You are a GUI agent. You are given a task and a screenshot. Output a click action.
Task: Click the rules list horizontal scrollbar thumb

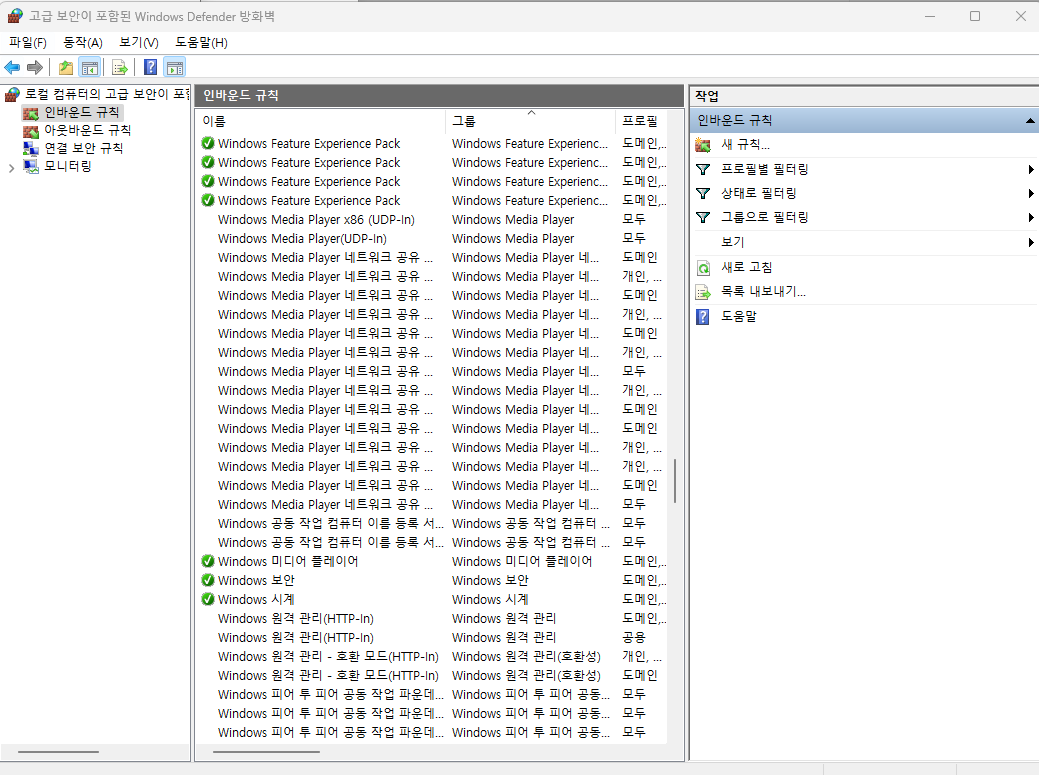coord(266,752)
